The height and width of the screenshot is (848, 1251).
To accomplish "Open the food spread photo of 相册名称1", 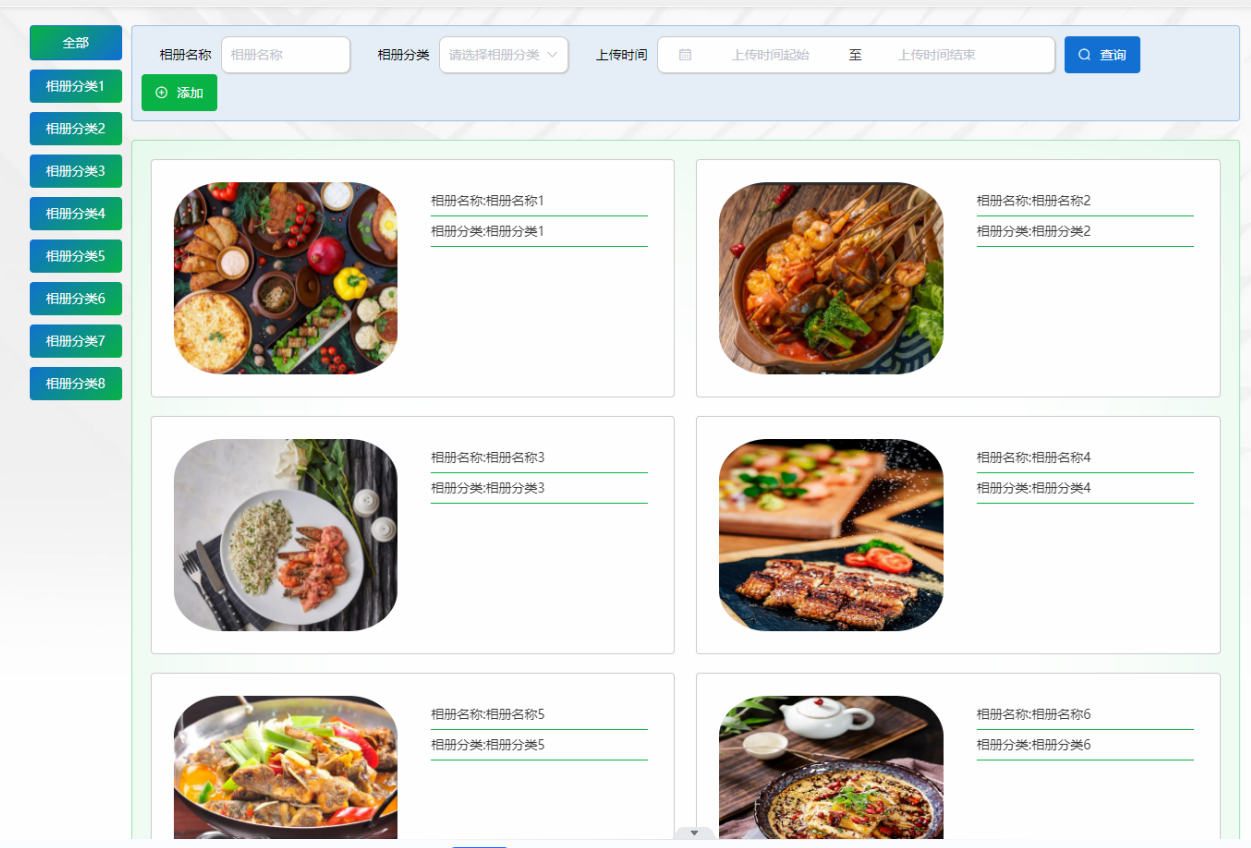I will click(x=286, y=278).
